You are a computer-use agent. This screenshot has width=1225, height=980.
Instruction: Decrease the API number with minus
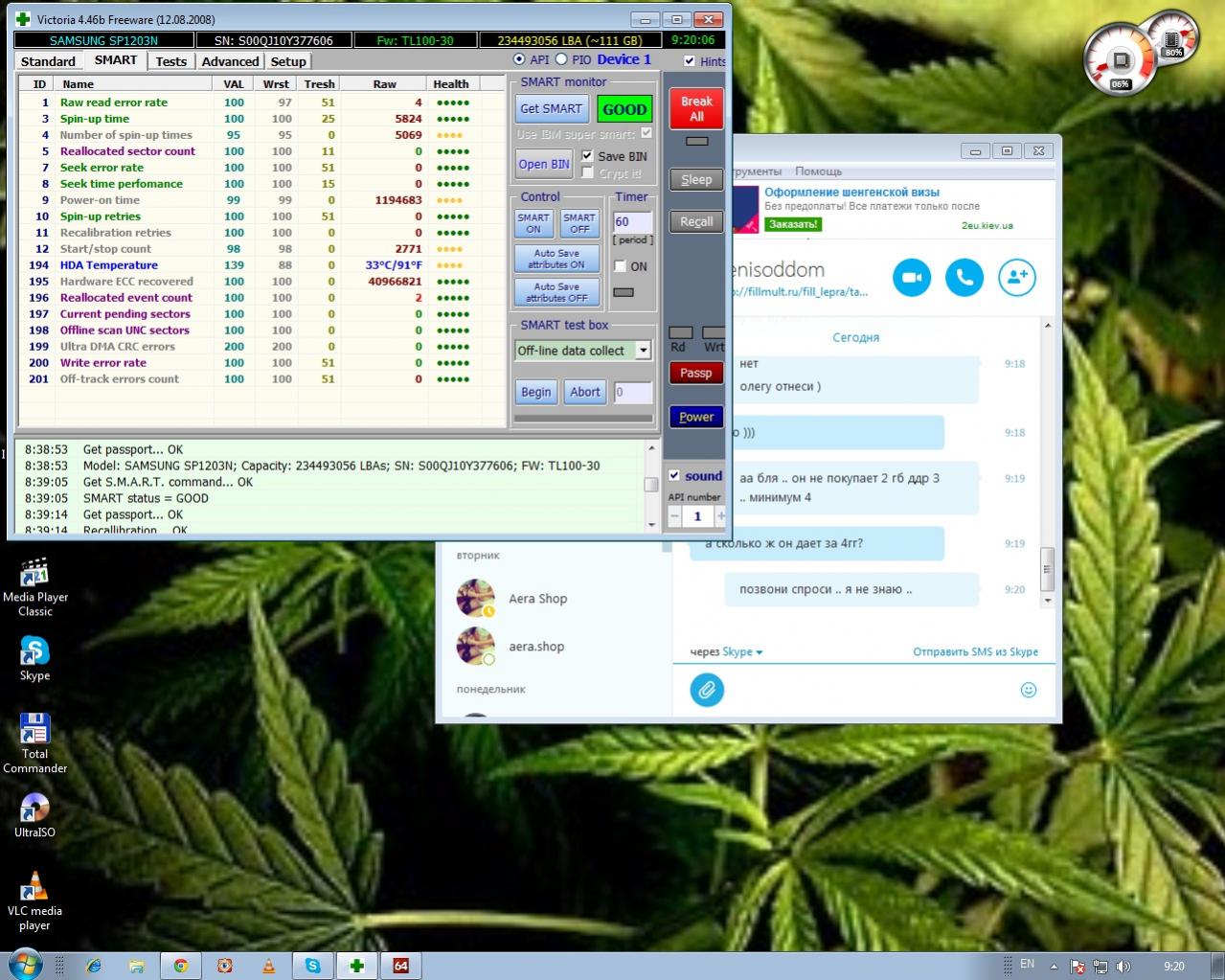point(674,516)
